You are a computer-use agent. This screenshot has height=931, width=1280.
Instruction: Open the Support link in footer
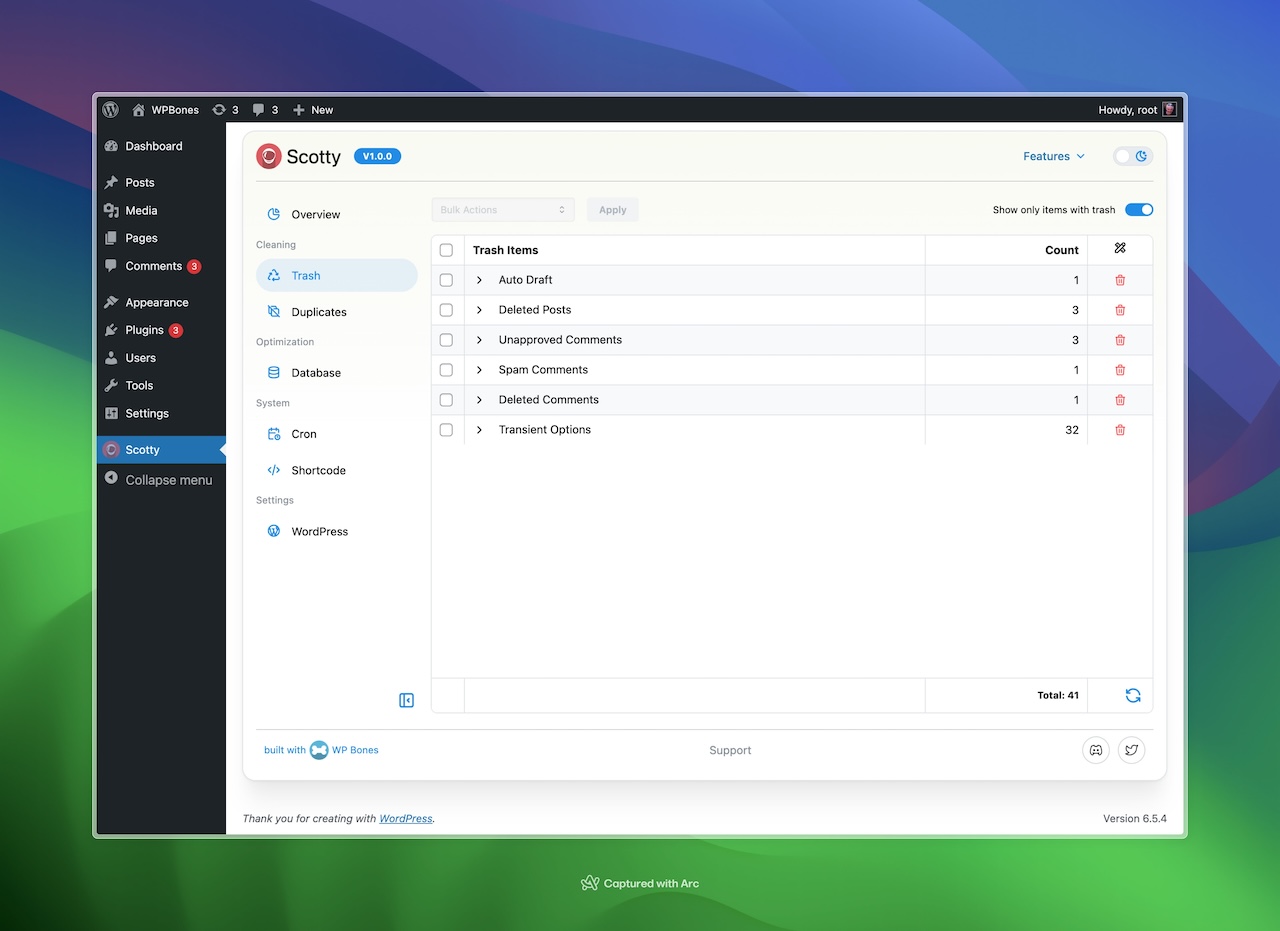coord(730,750)
